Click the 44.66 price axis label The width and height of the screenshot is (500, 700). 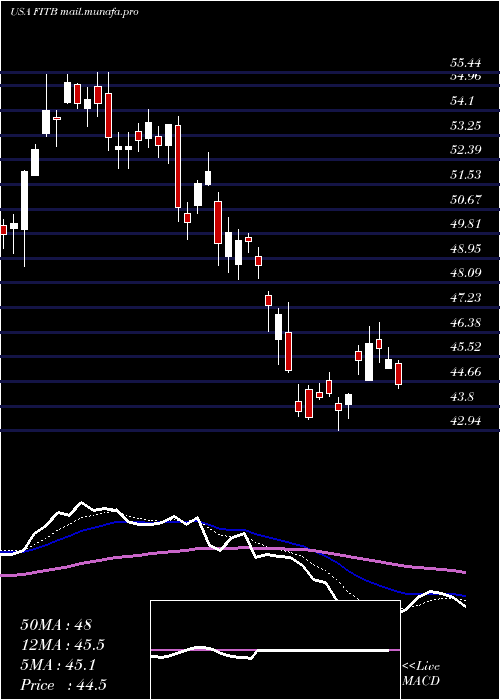[465, 371]
